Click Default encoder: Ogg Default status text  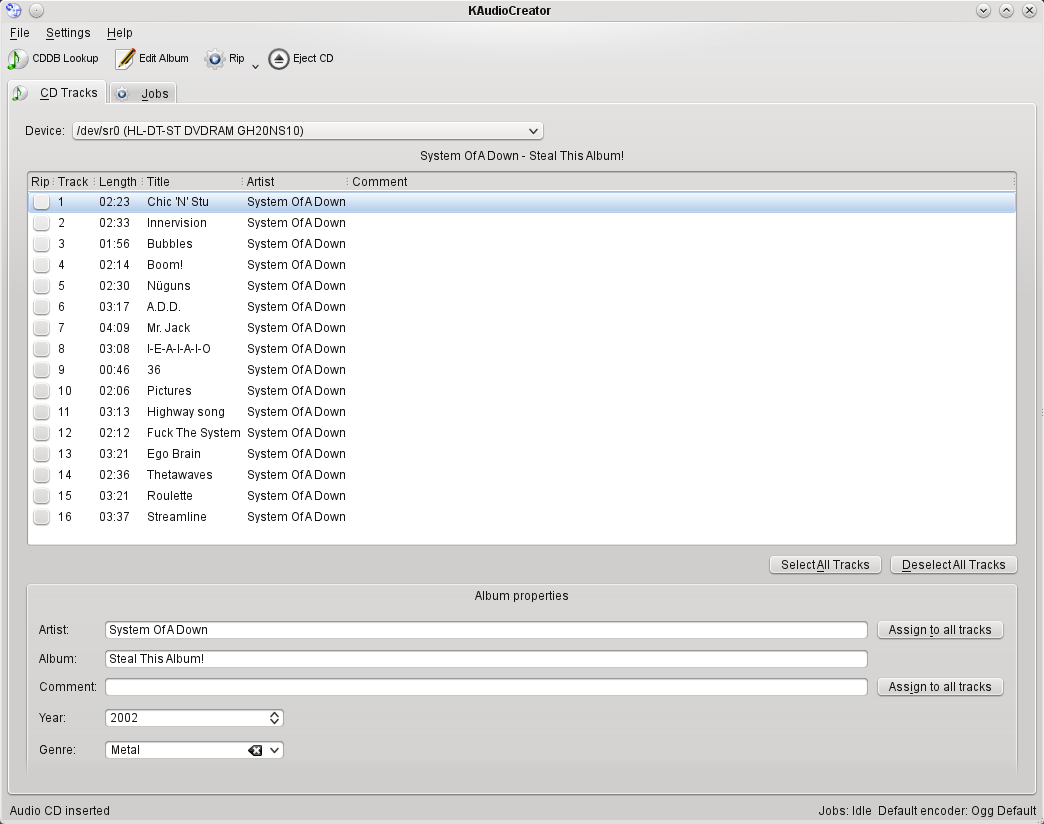click(957, 811)
